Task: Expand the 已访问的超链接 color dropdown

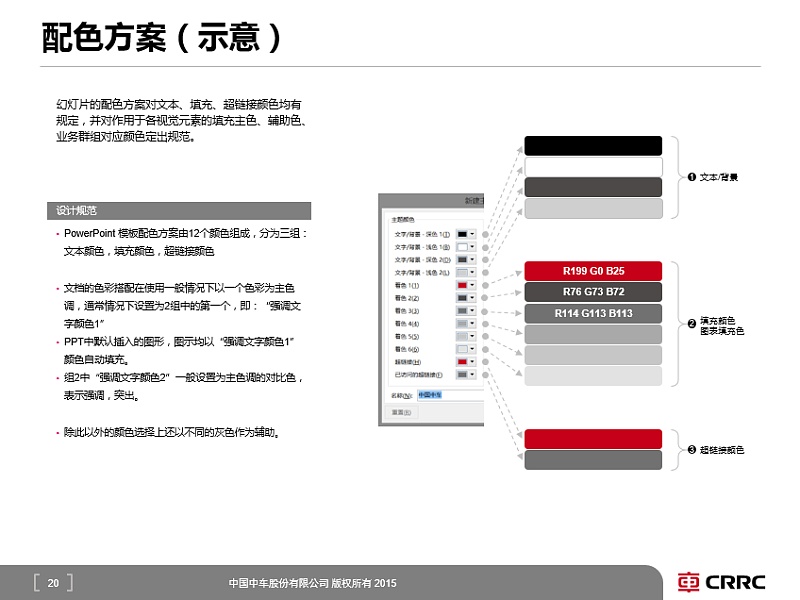Action: tap(473, 374)
